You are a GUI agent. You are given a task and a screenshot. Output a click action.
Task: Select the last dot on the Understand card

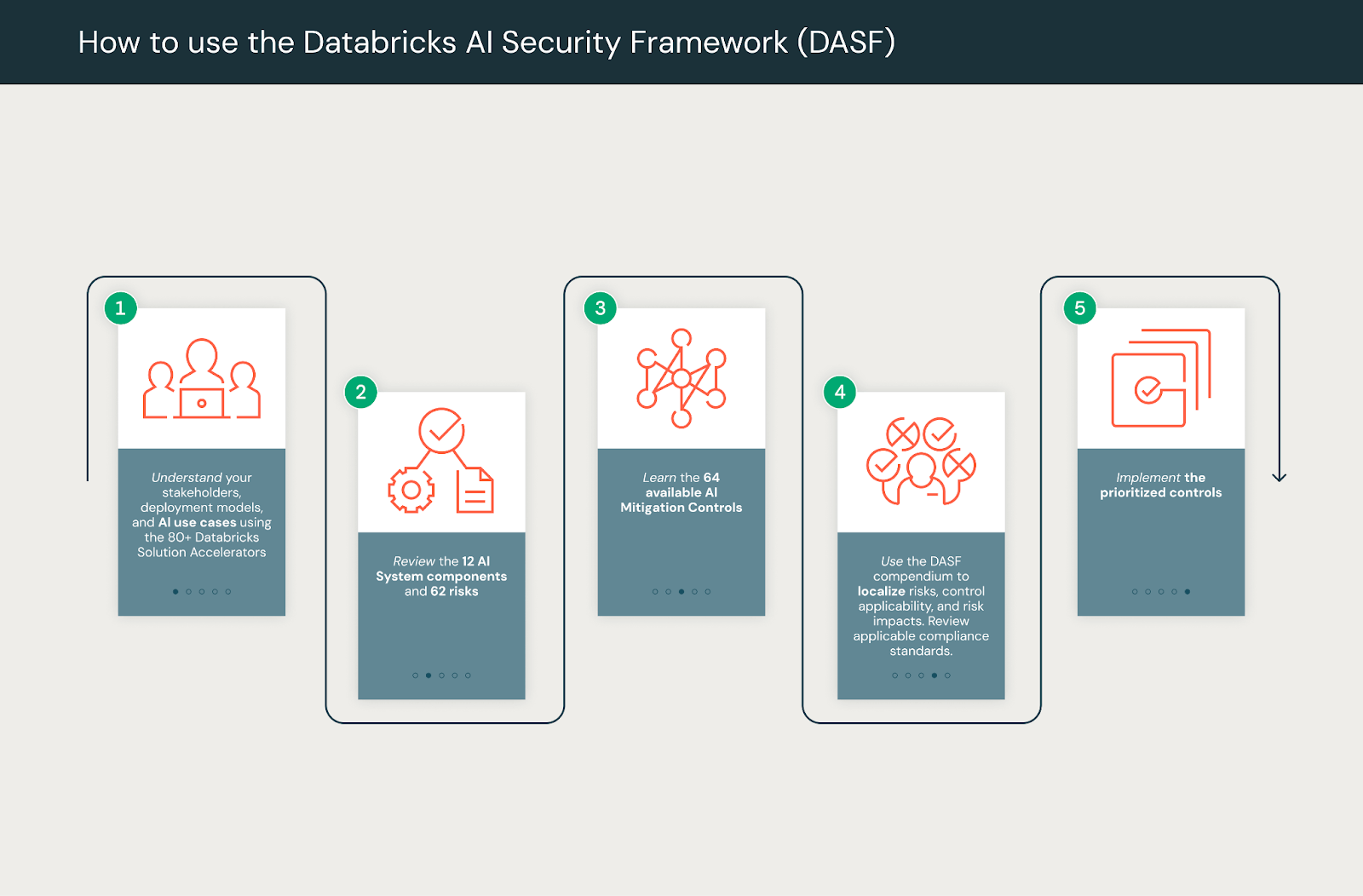tap(228, 591)
